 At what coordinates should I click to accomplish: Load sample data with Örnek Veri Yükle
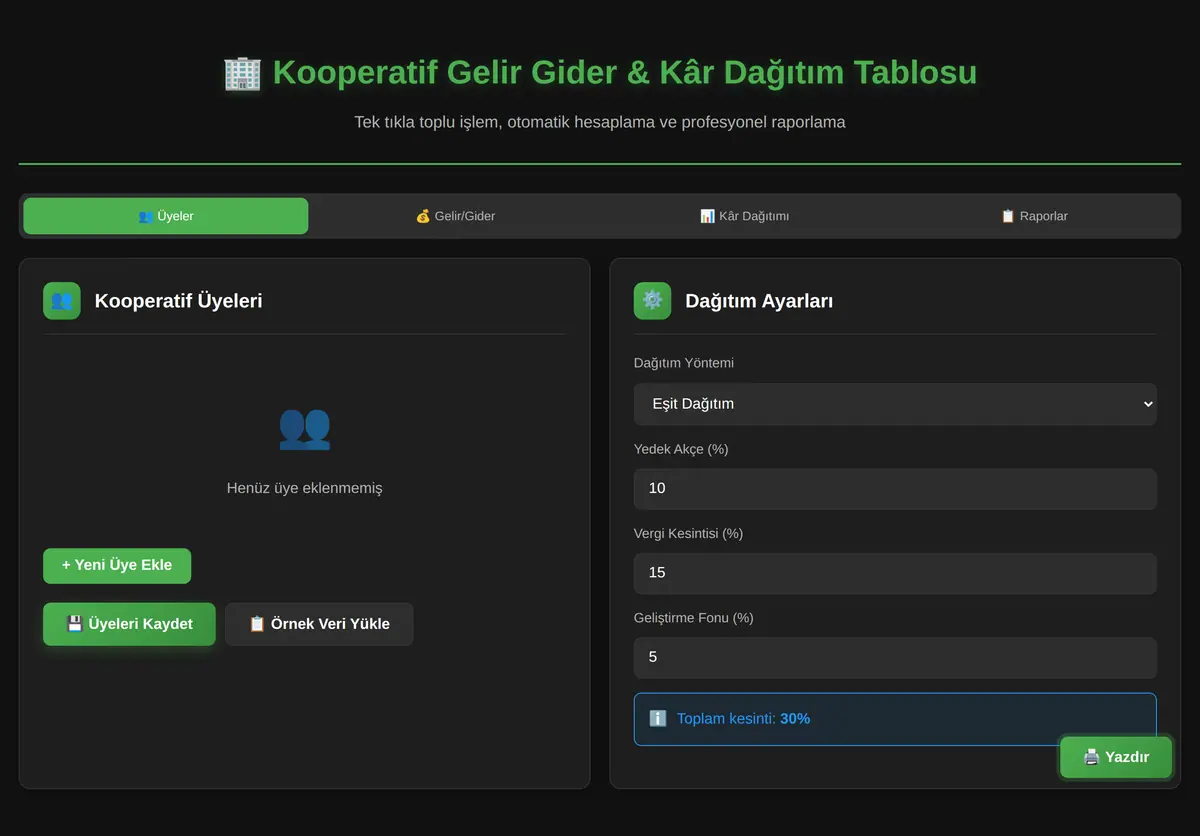(319, 624)
